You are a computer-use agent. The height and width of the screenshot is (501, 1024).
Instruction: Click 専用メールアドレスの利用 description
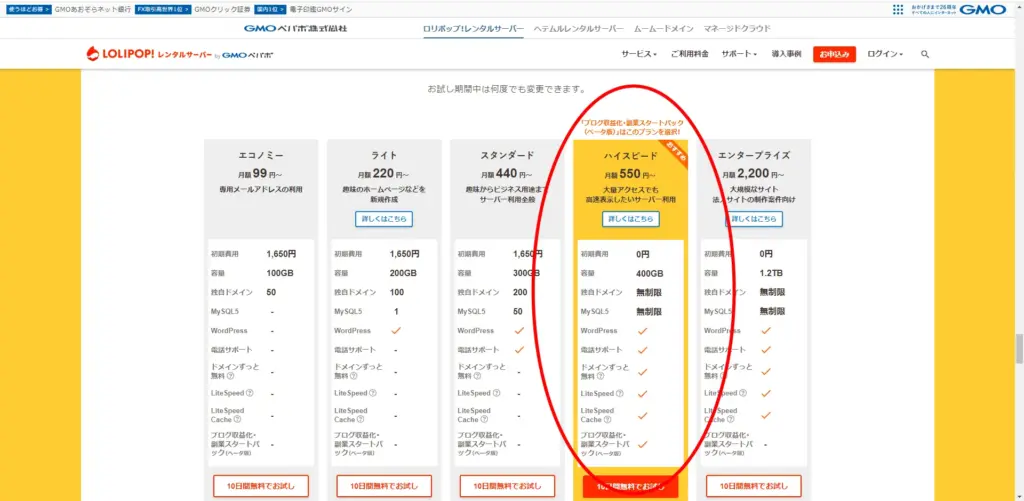click(261, 189)
